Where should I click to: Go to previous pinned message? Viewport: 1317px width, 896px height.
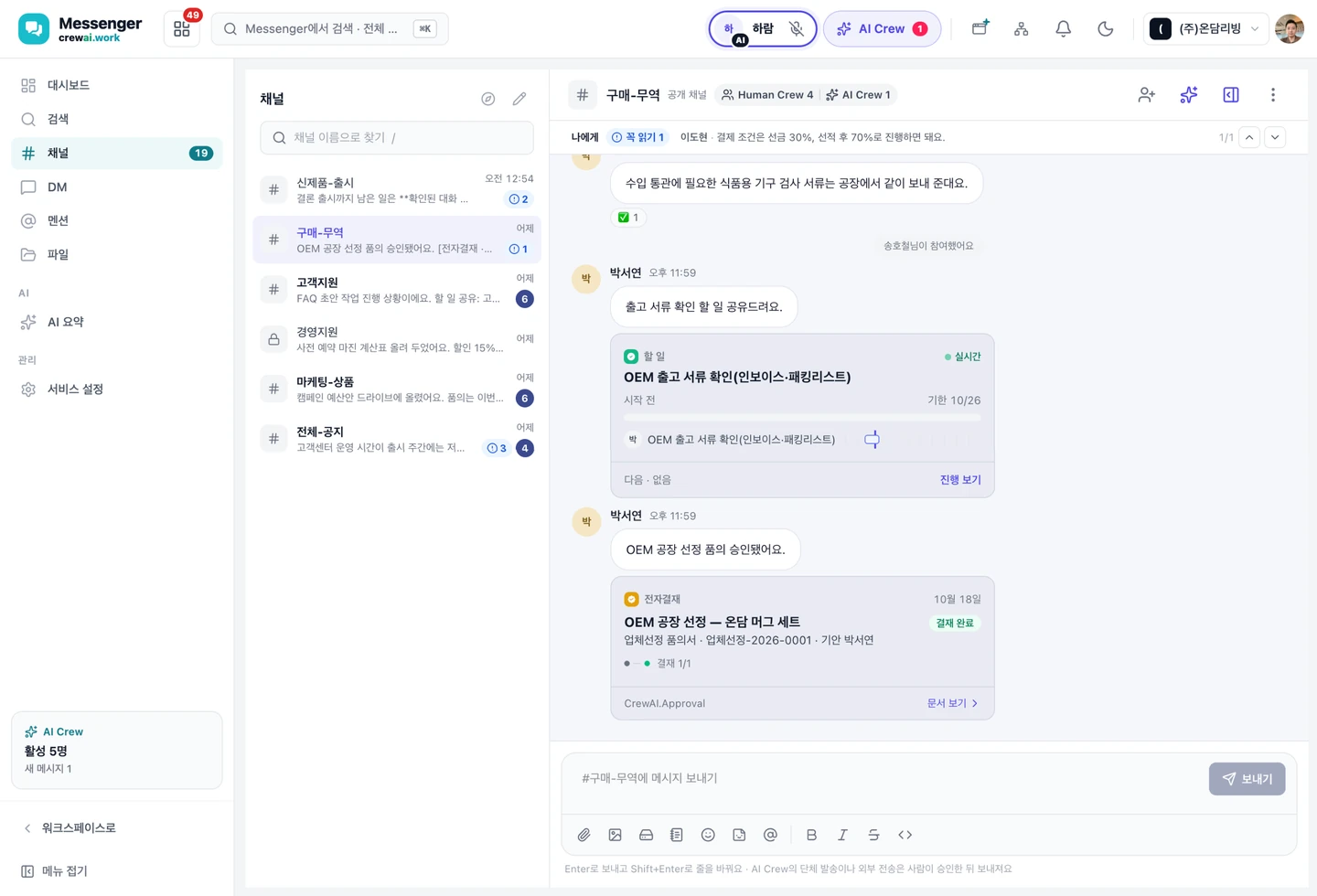point(1249,137)
